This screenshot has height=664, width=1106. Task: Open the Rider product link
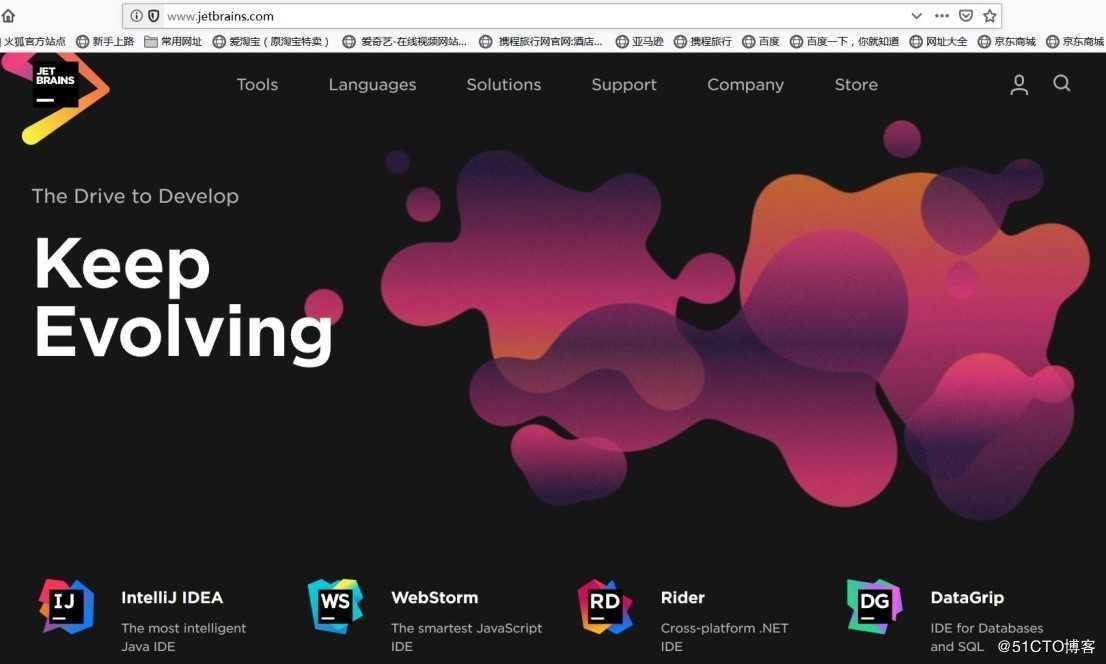683,598
